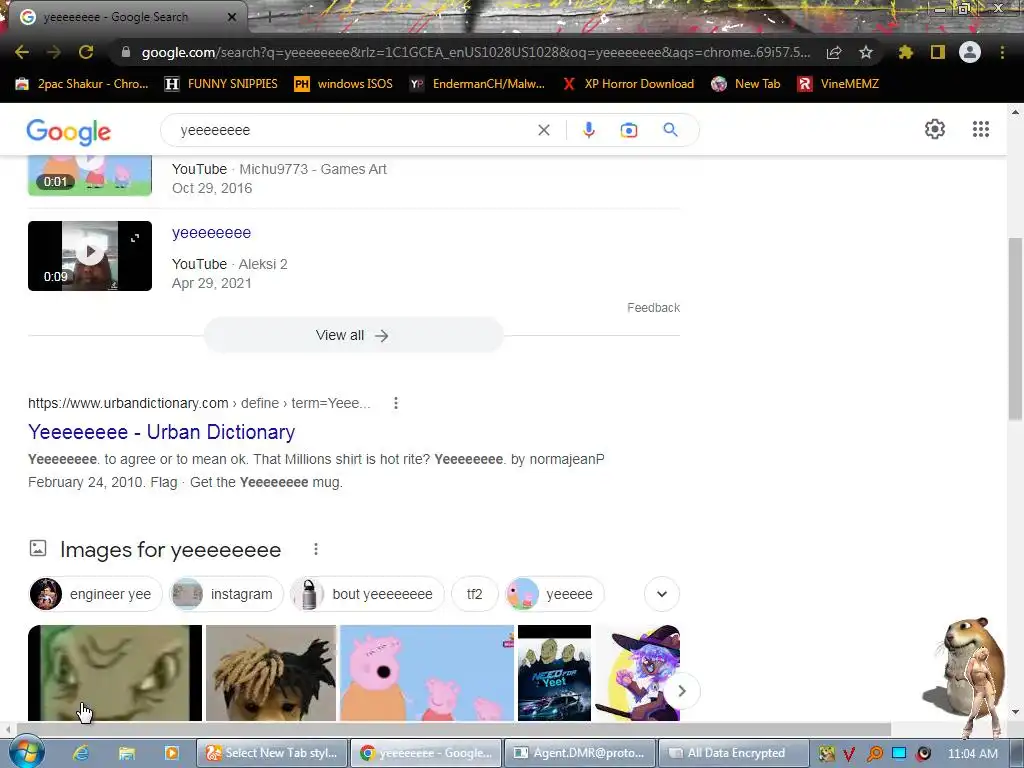This screenshot has height=768, width=1024.
Task: Click the address bar URL
Action: point(475,52)
